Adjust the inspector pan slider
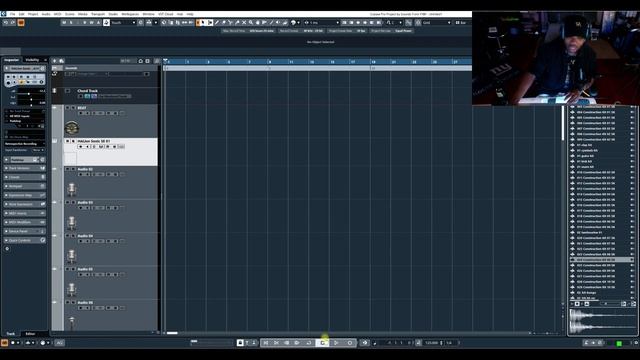This screenshot has height=360, width=640. pyautogui.click(x=31, y=99)
